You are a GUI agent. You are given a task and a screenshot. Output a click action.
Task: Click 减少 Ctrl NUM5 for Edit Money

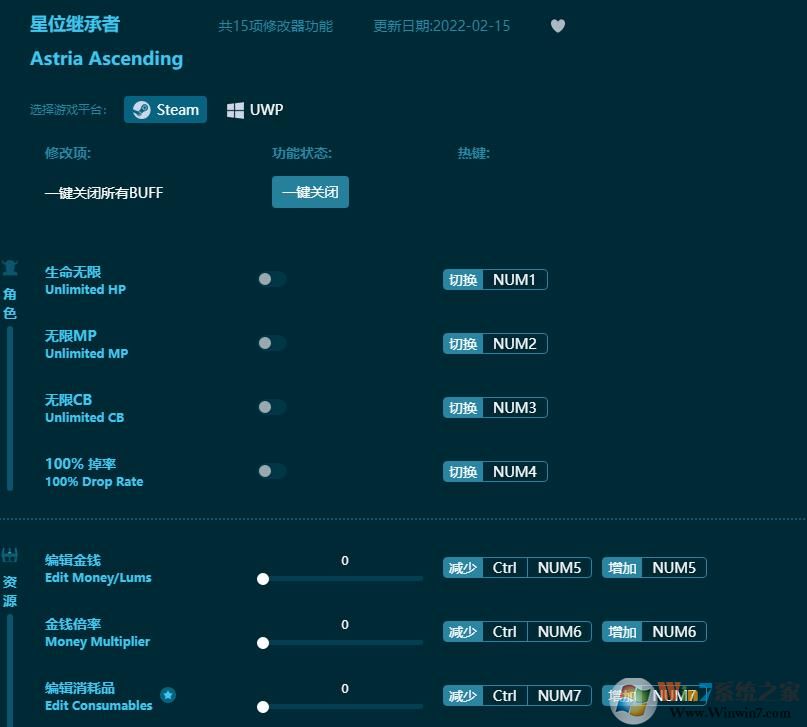(516, 567)
